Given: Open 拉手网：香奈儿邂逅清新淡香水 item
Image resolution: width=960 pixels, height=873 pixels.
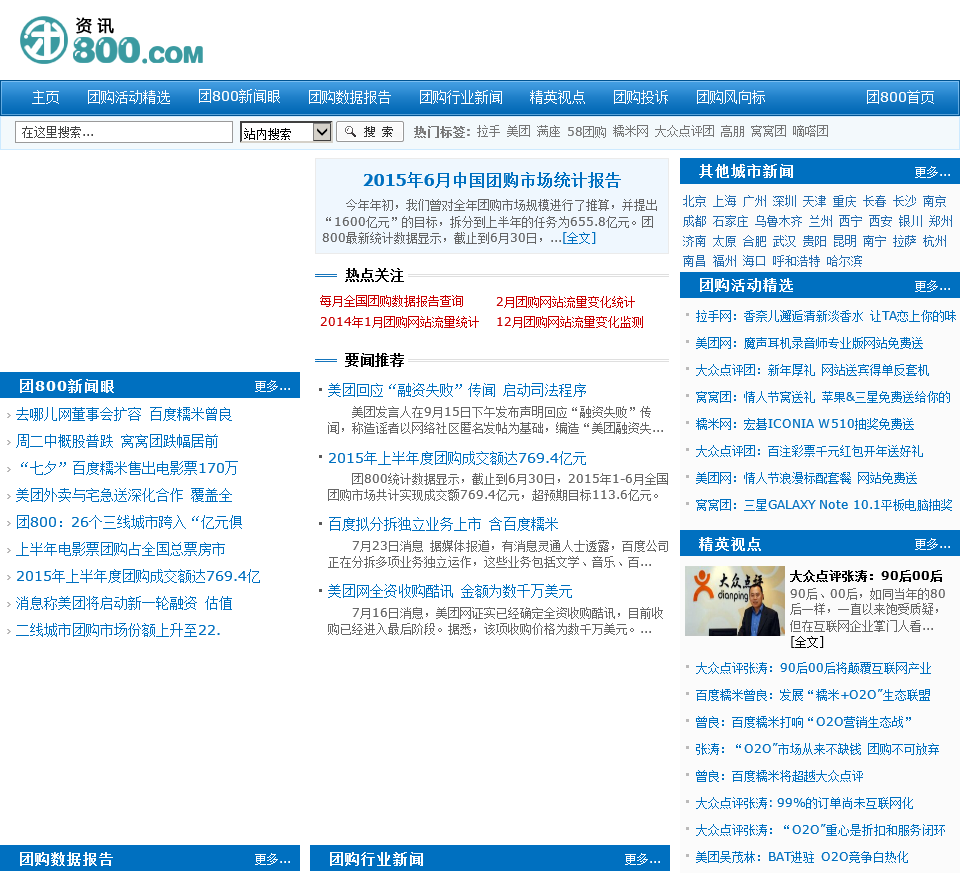Looking at the screenshot, I should click(x=825, y=317).
